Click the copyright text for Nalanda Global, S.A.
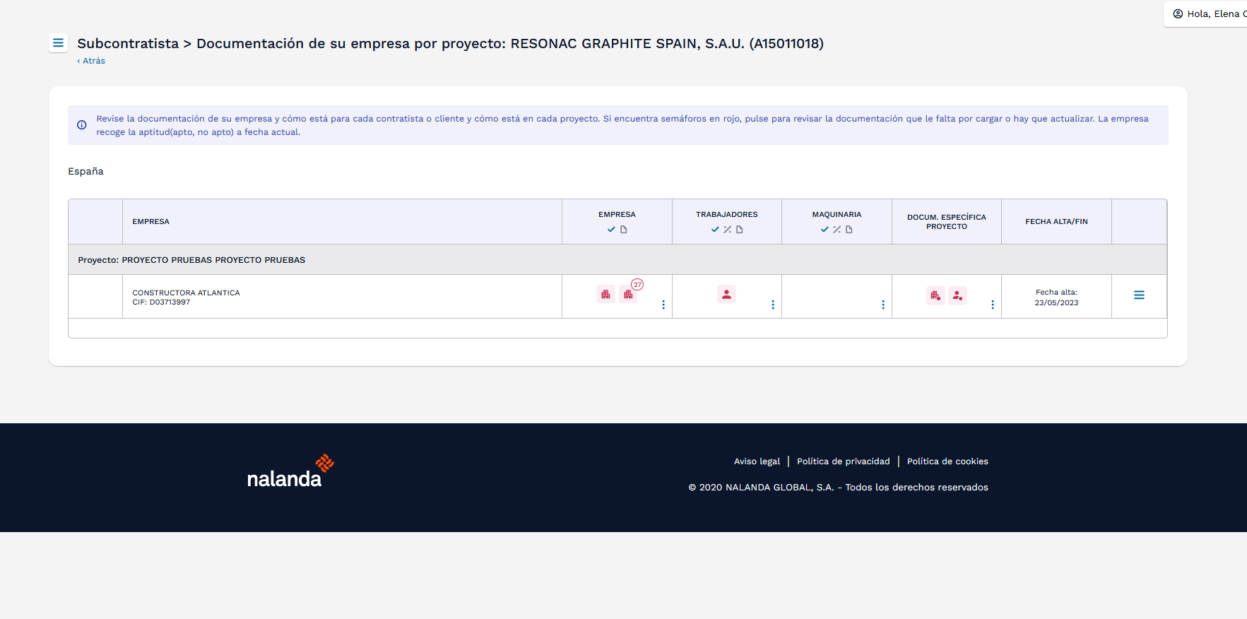This screenshot has height=619, width=1247. click(838, 487)
